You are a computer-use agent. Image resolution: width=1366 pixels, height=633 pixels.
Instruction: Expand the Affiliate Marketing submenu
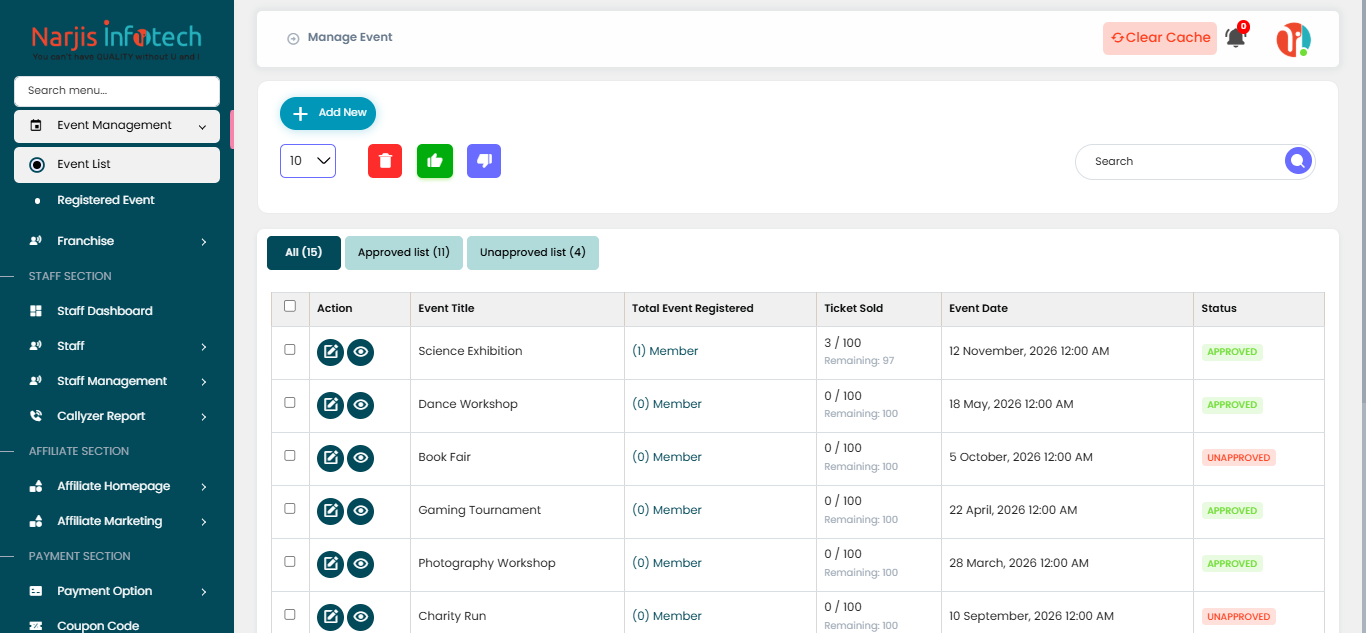click(x=117, y=521)
